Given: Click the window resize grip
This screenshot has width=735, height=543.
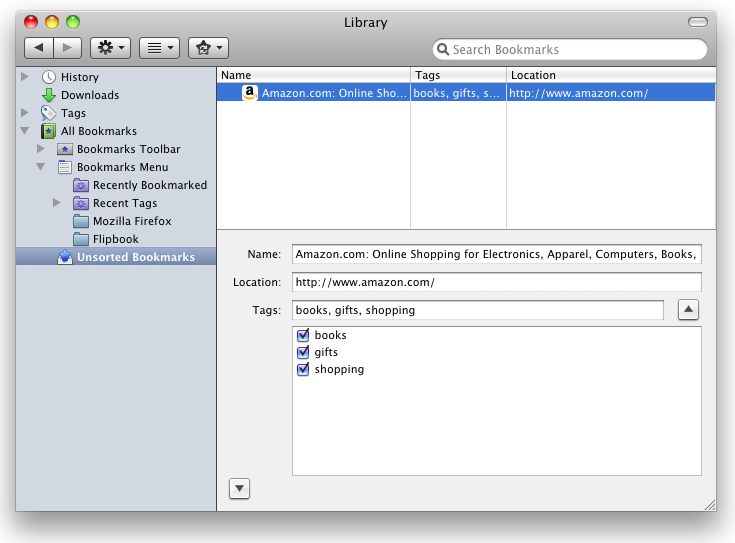Looking at the screenshot, I should pos(710,505).
